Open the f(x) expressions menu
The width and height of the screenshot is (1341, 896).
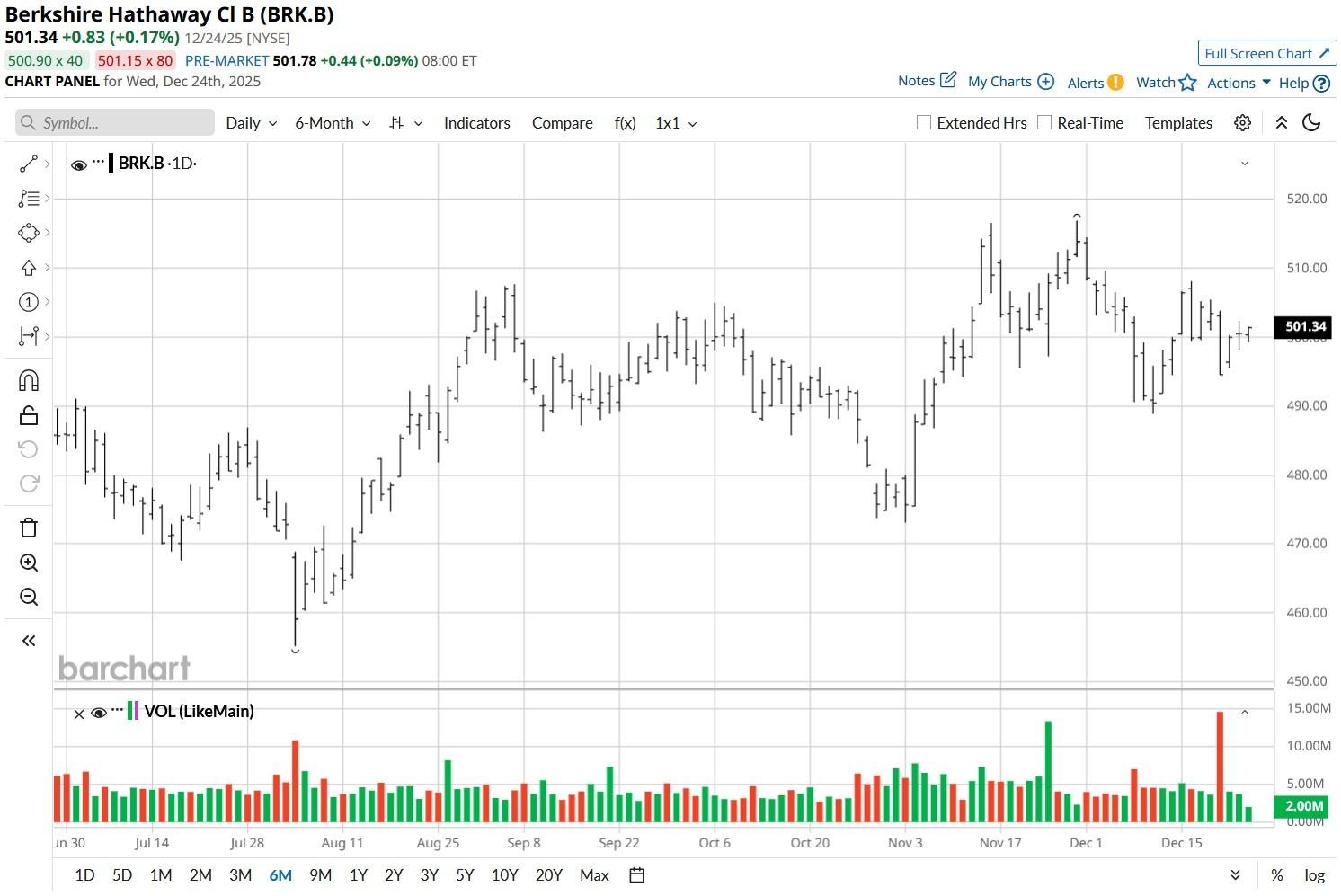coord(625,123)
